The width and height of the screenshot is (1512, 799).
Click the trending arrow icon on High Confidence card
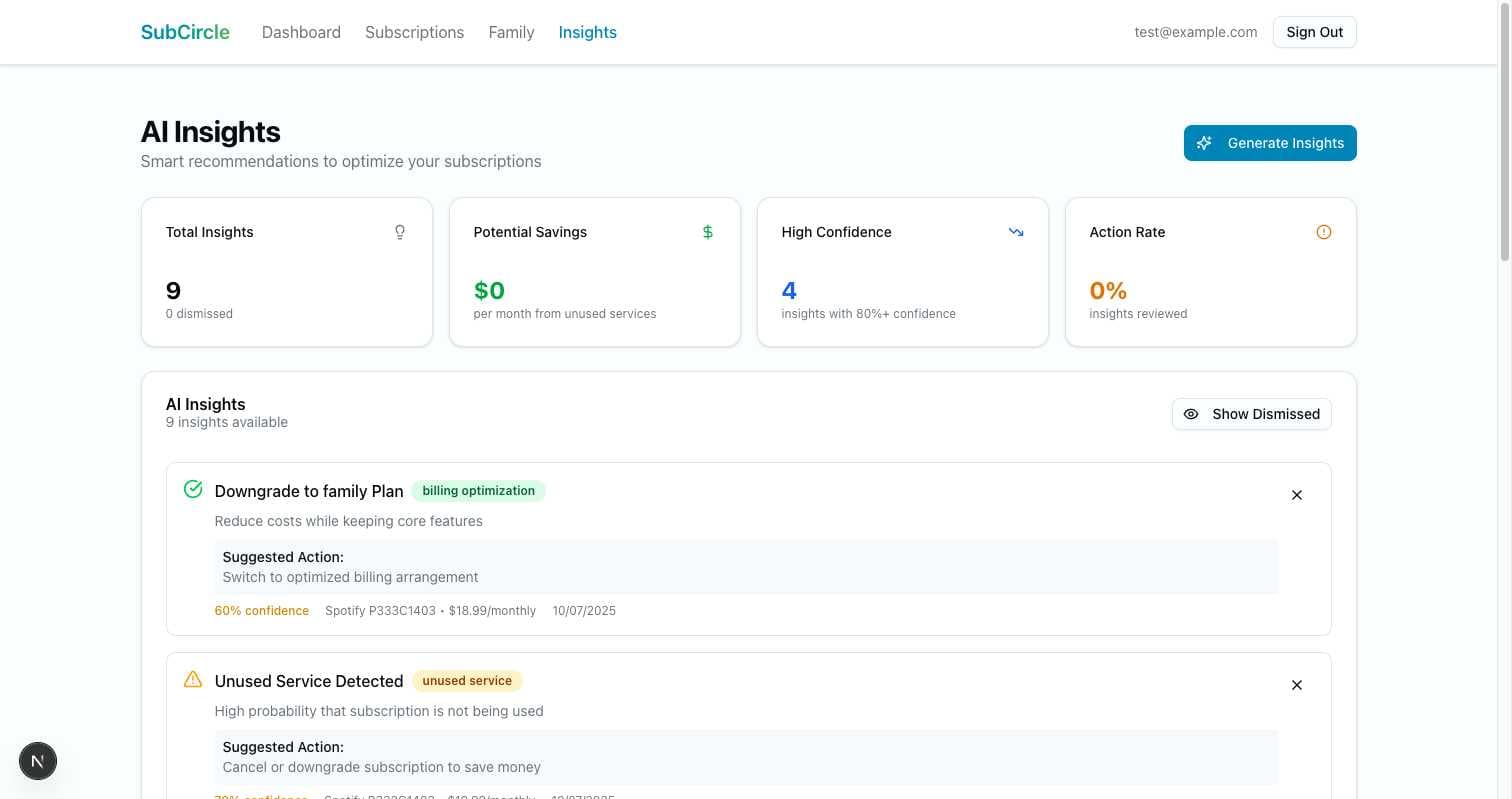coord(1016,232)
